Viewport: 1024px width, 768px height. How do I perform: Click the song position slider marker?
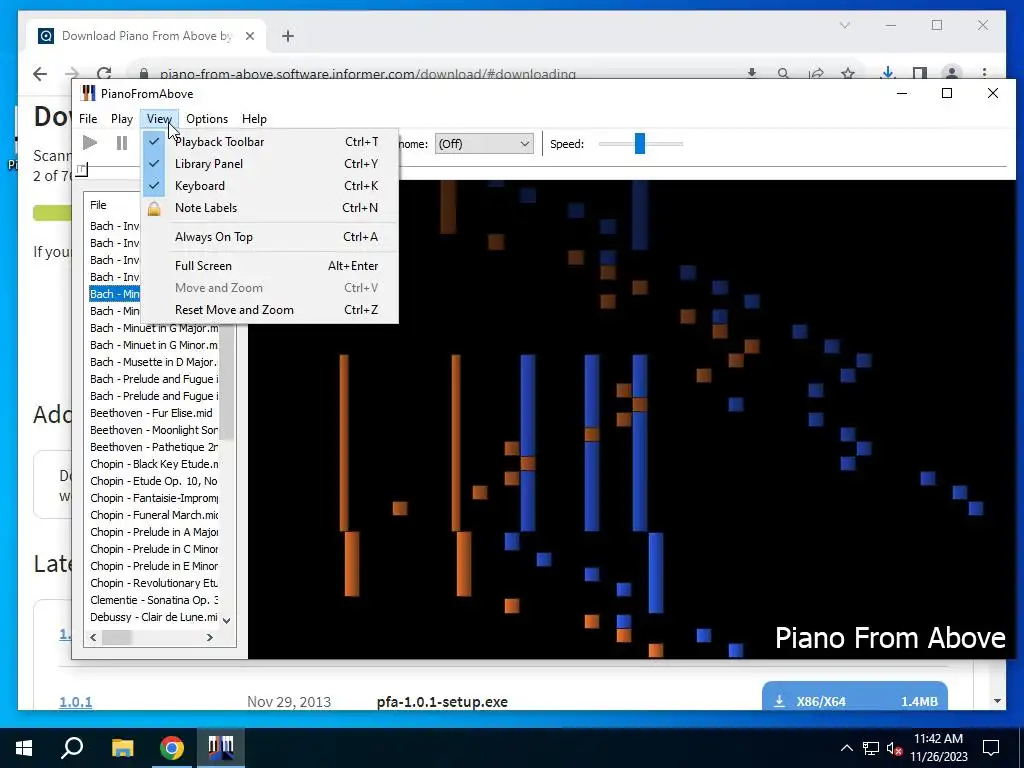pyautogui.click(x=81, y=170)
